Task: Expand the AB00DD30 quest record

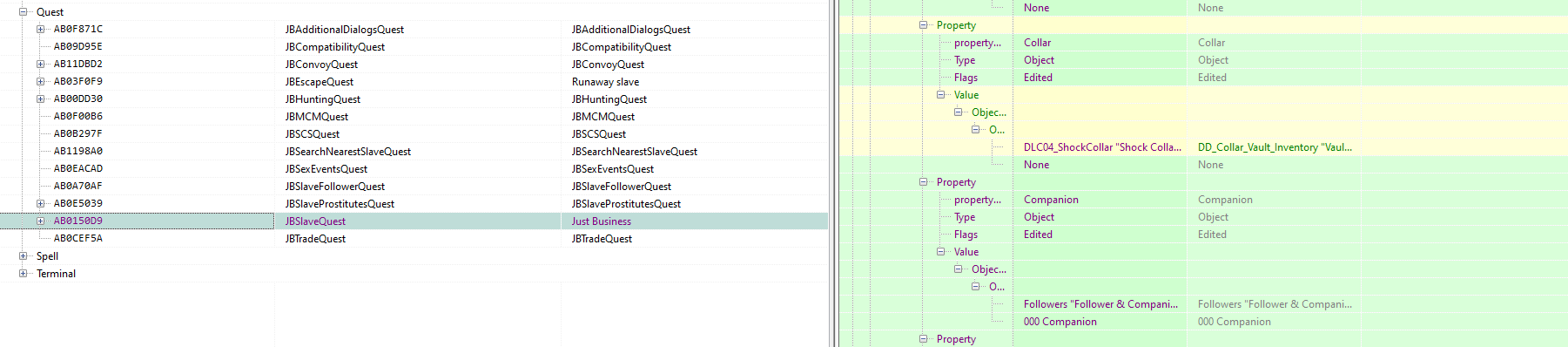Action: (41, 99)
